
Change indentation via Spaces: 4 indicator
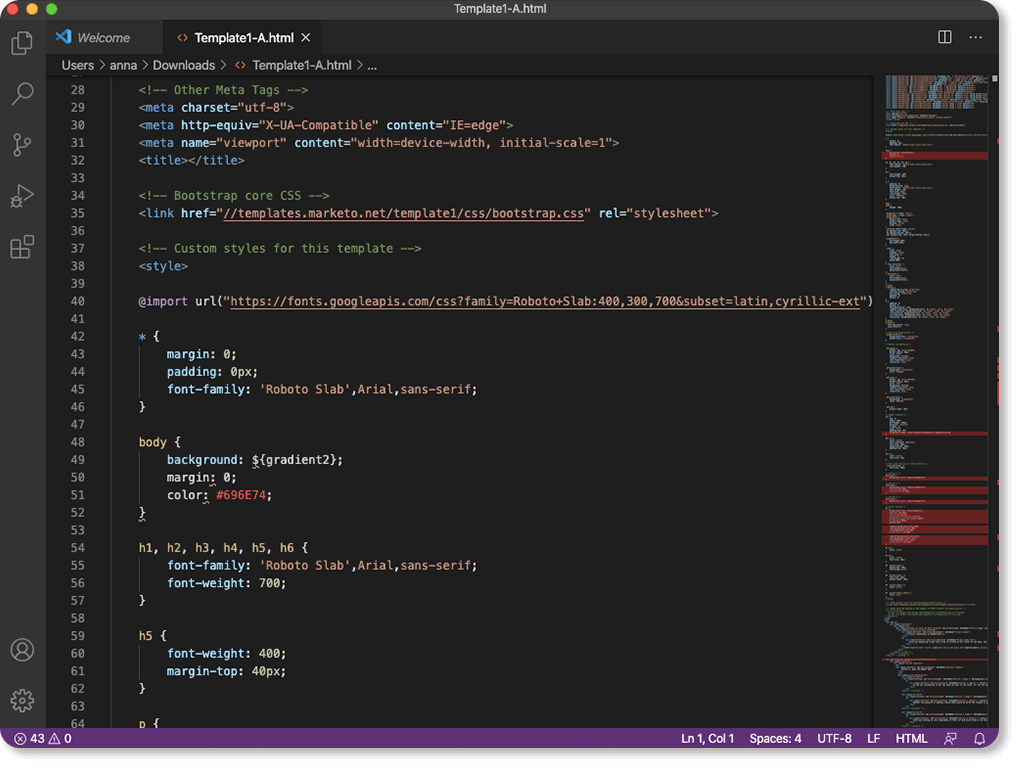pos(775,738)
